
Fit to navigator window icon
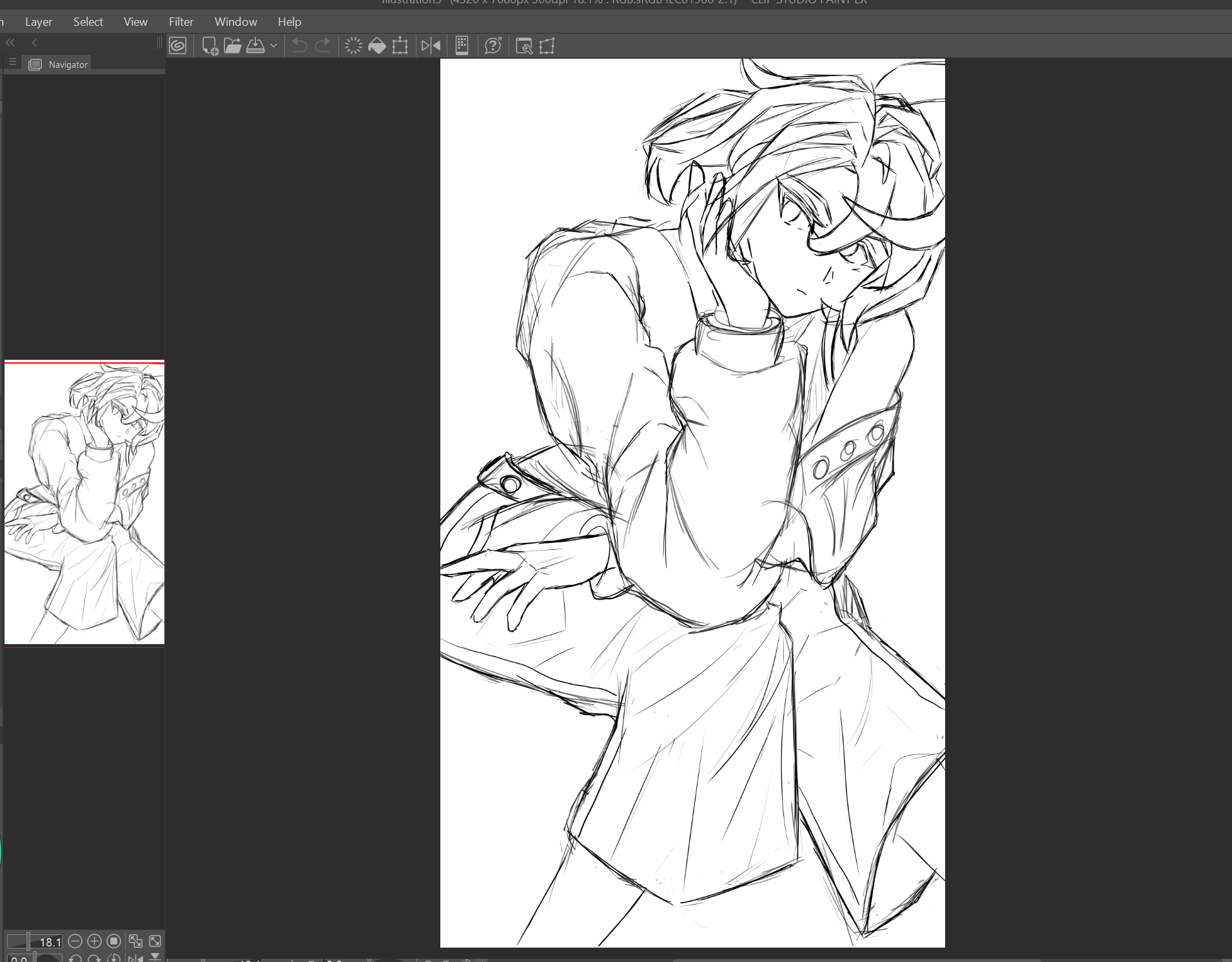click(155, 941)
